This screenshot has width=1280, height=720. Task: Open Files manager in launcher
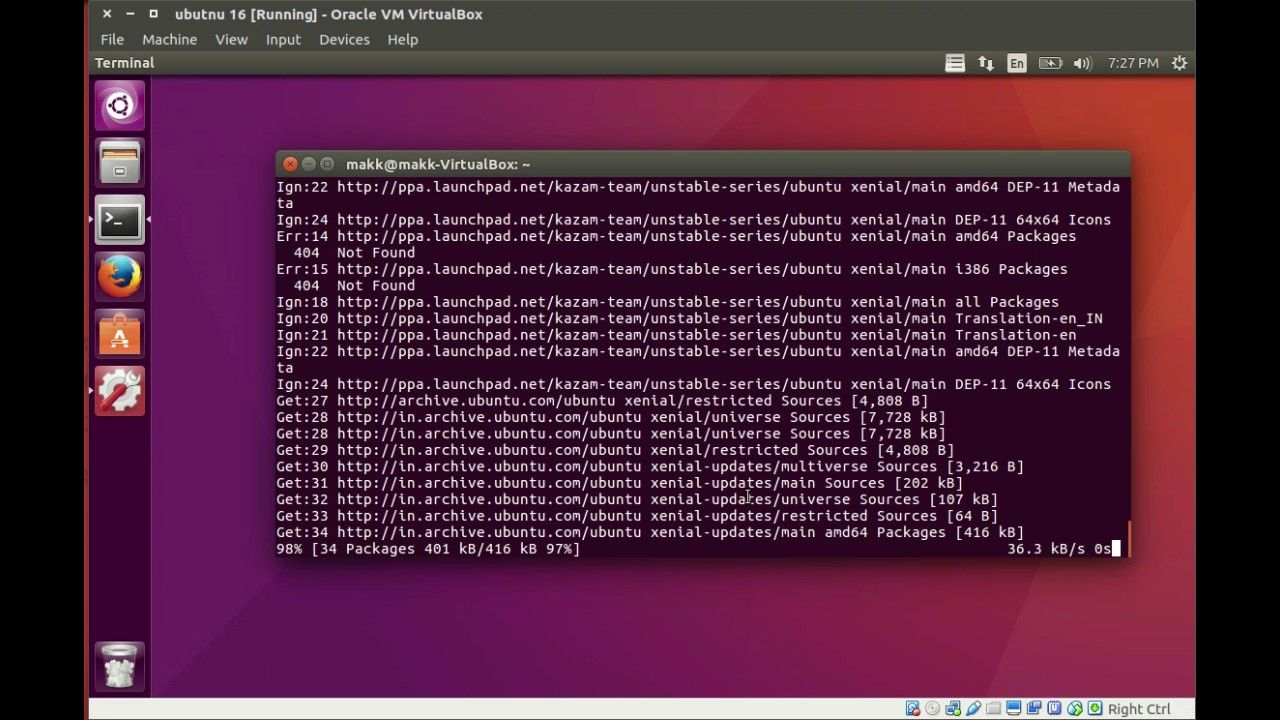tap(119, 162)
